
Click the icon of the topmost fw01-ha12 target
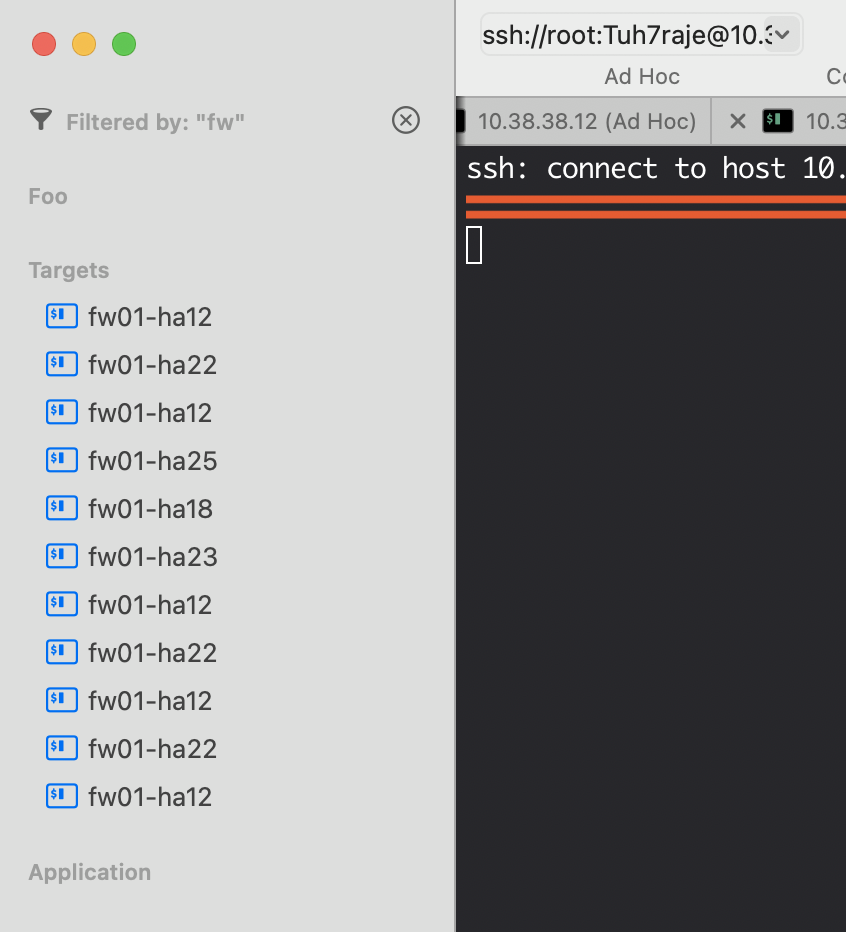(62, 316)
